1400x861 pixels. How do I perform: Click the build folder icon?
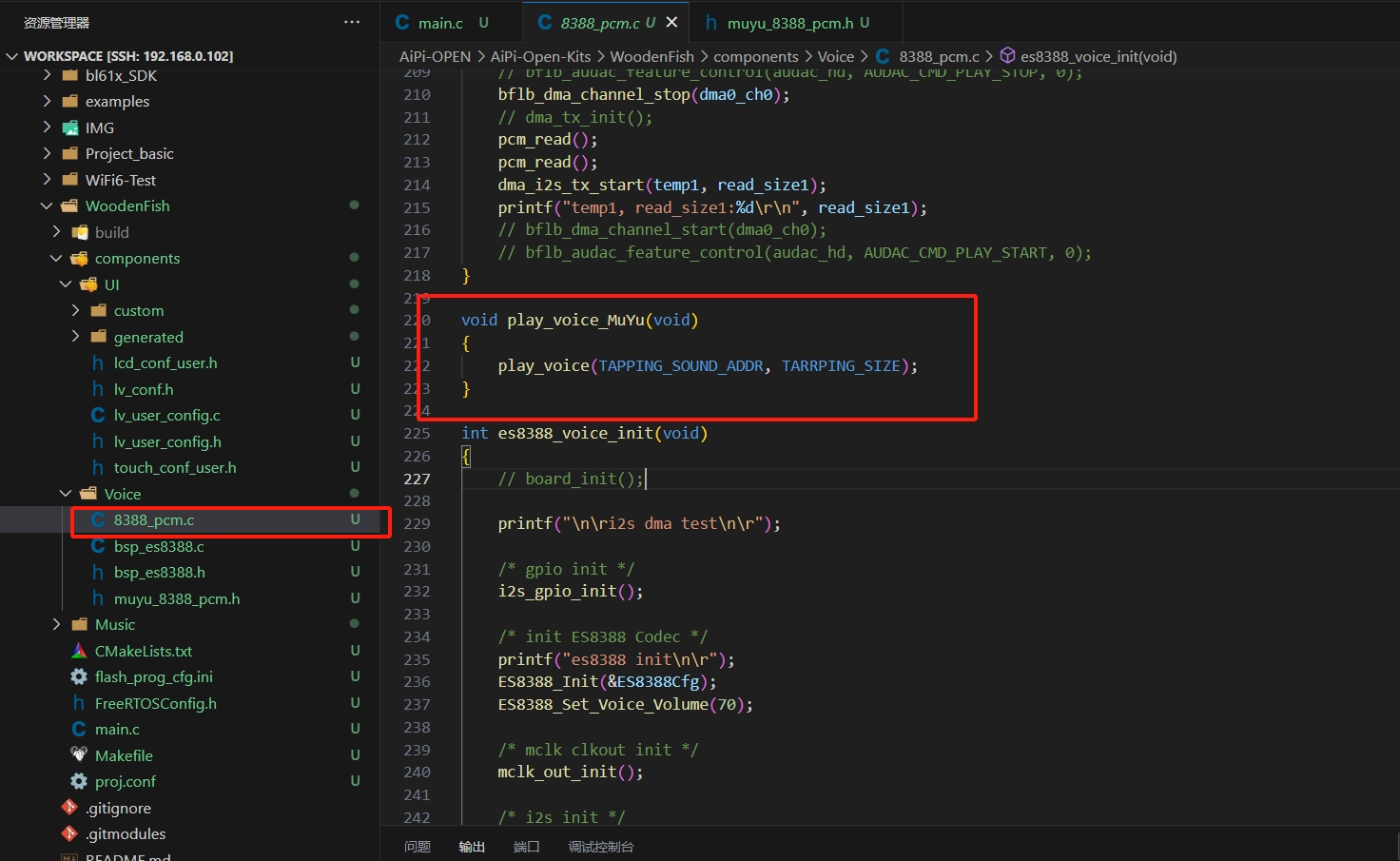[x=79, y=232]
